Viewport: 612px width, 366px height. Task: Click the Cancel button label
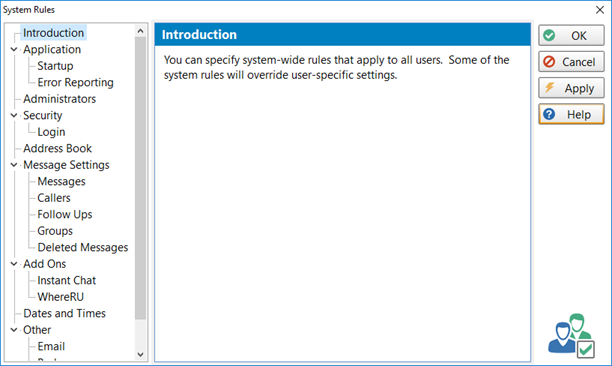click(x=578, y=62)
